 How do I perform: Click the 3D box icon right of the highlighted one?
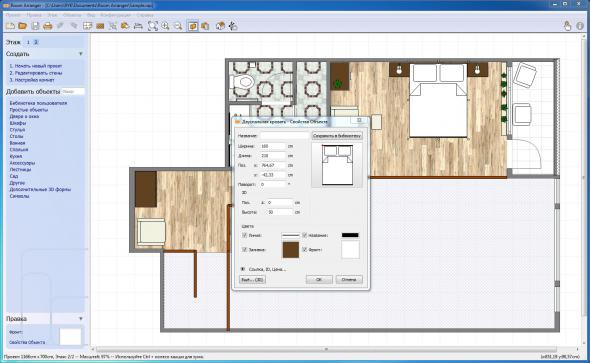point(205,26)
